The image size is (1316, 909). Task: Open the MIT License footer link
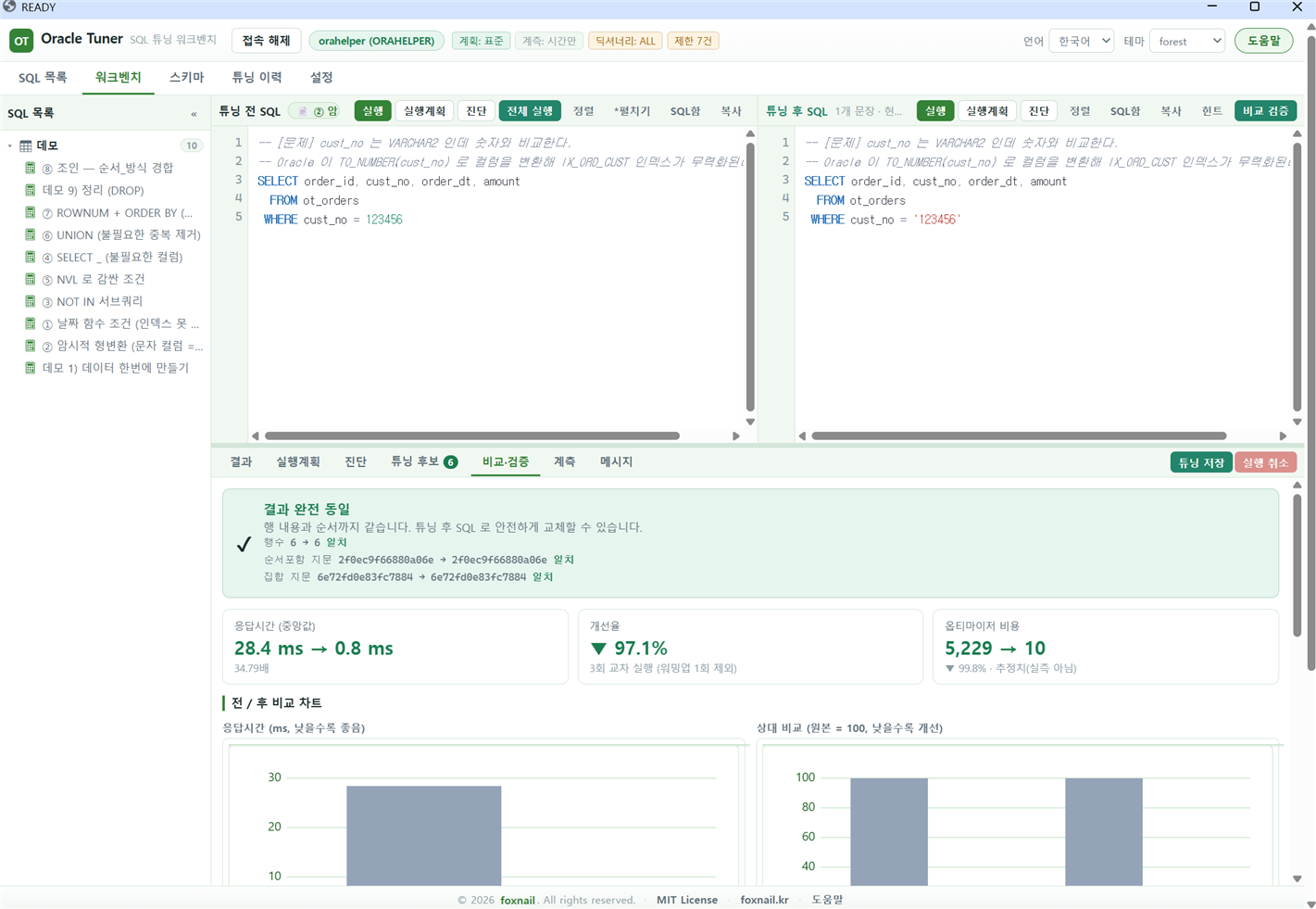687,900
